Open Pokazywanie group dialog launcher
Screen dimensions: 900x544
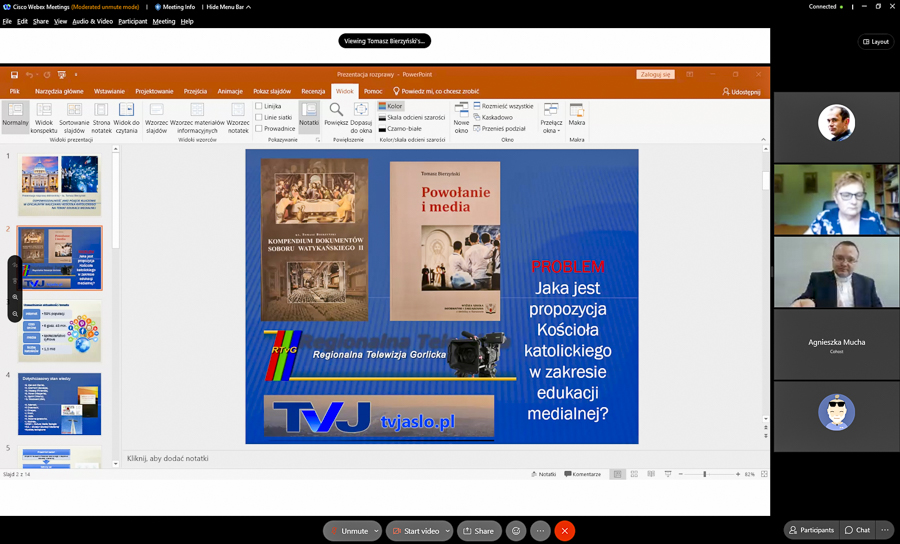[x=317, y=139]
